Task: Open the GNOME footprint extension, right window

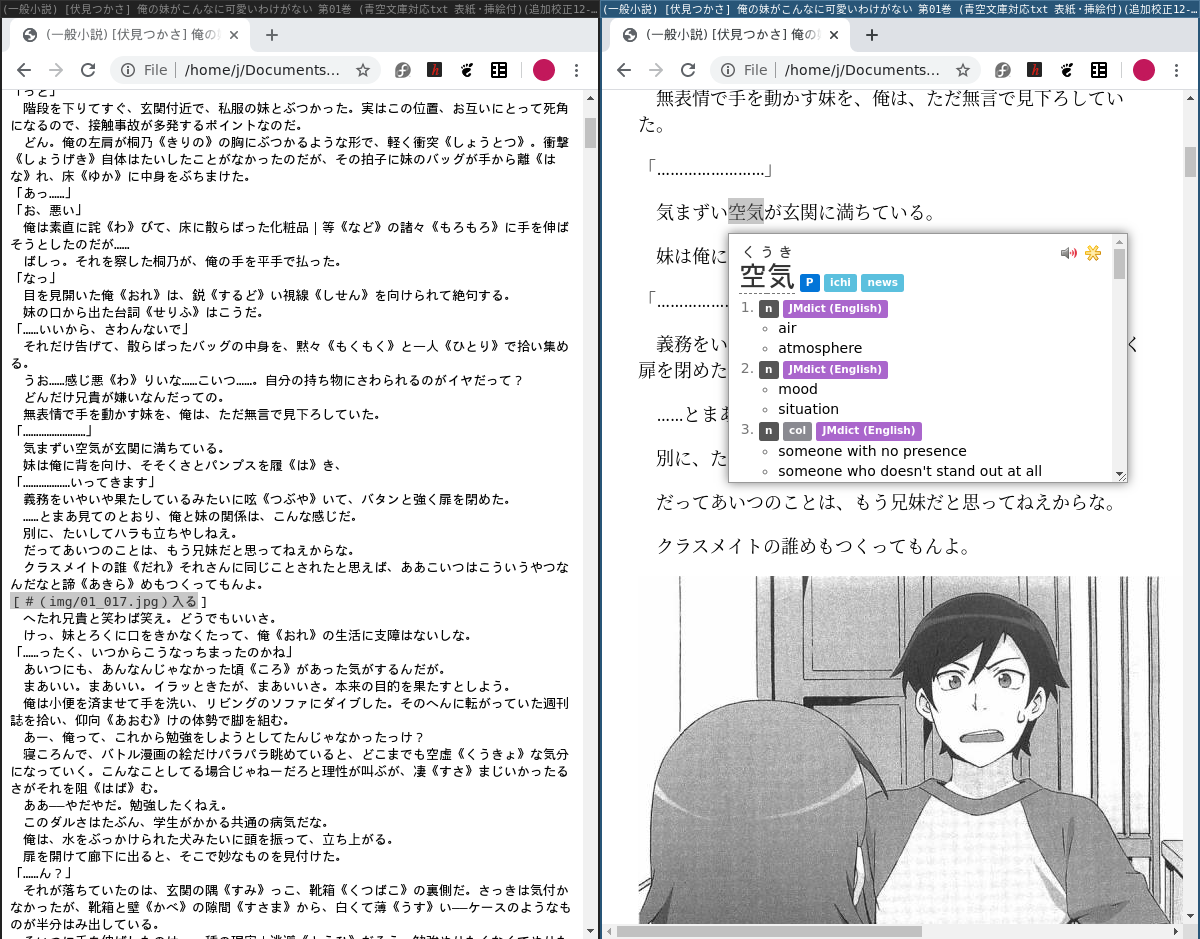Action: click(1066, 70)
